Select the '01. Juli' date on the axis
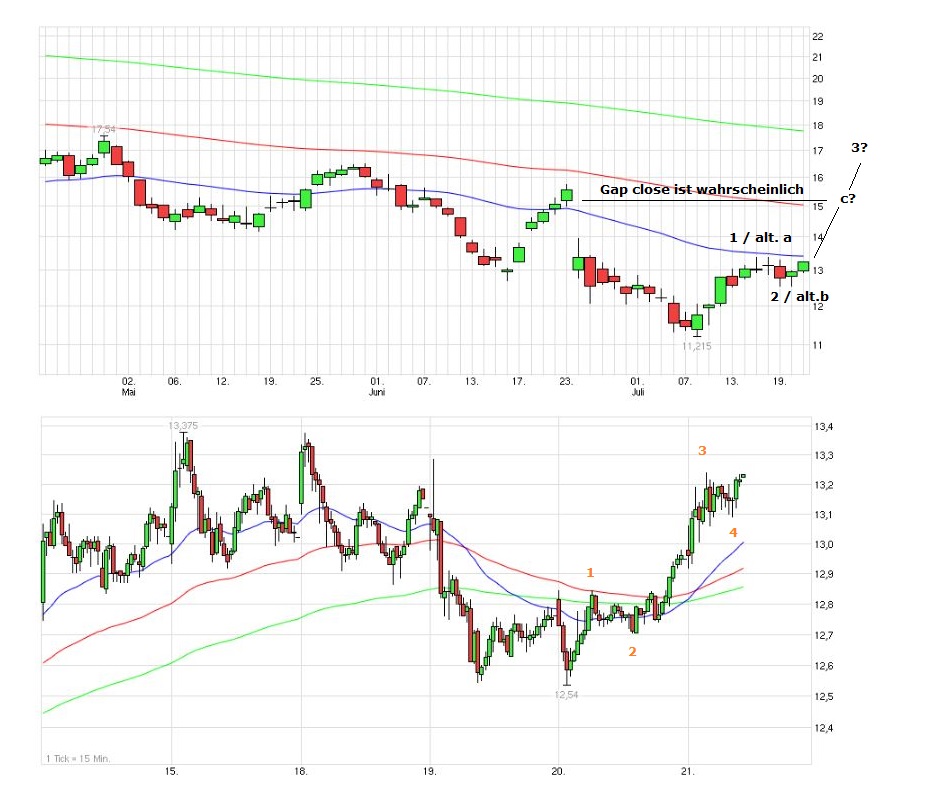This screenshot has width=931, height=787. pyautogui.click(x=637, y=387)
